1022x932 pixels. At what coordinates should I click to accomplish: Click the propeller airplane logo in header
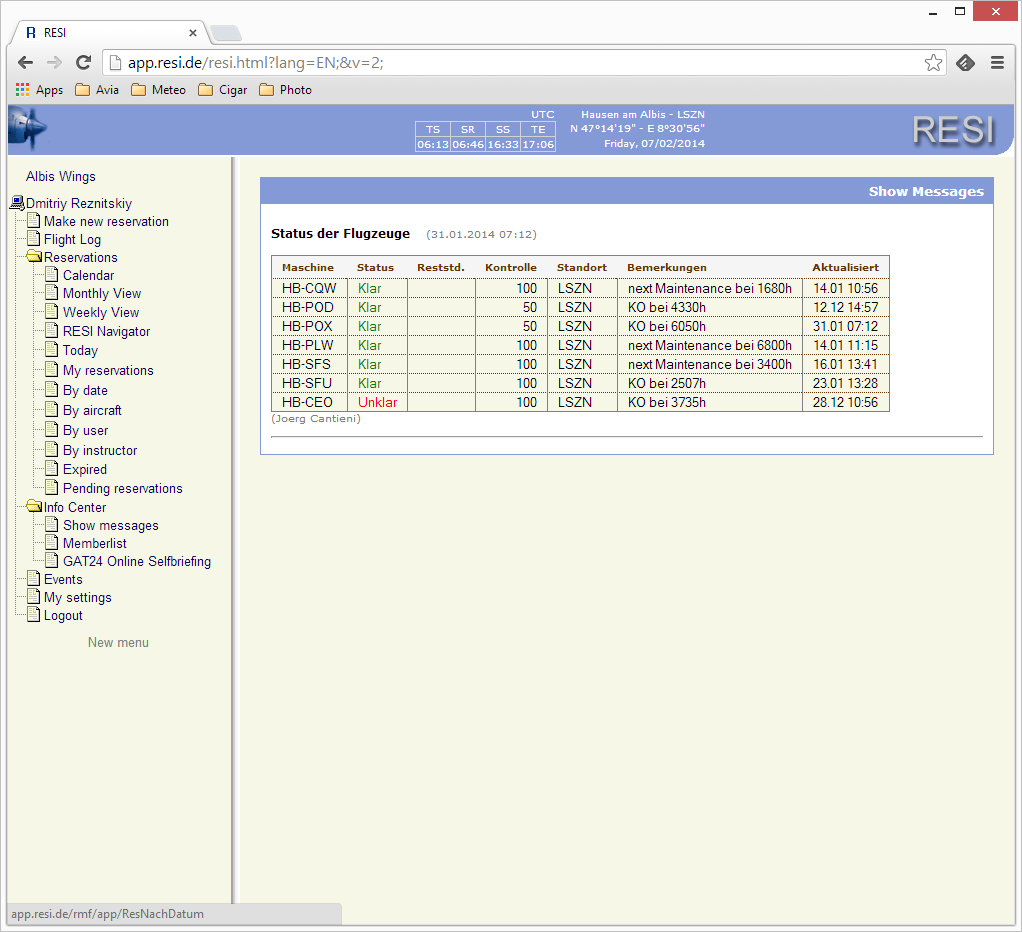(x=27, y=129)
